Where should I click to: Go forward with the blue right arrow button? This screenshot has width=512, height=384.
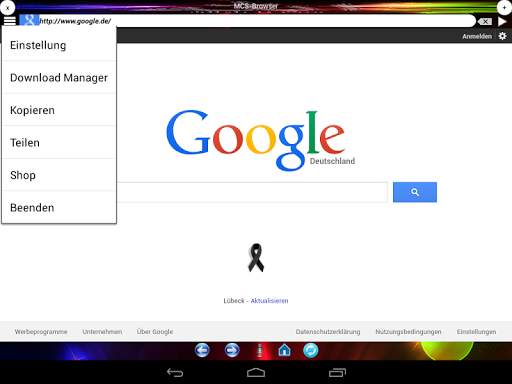point(232,350)
